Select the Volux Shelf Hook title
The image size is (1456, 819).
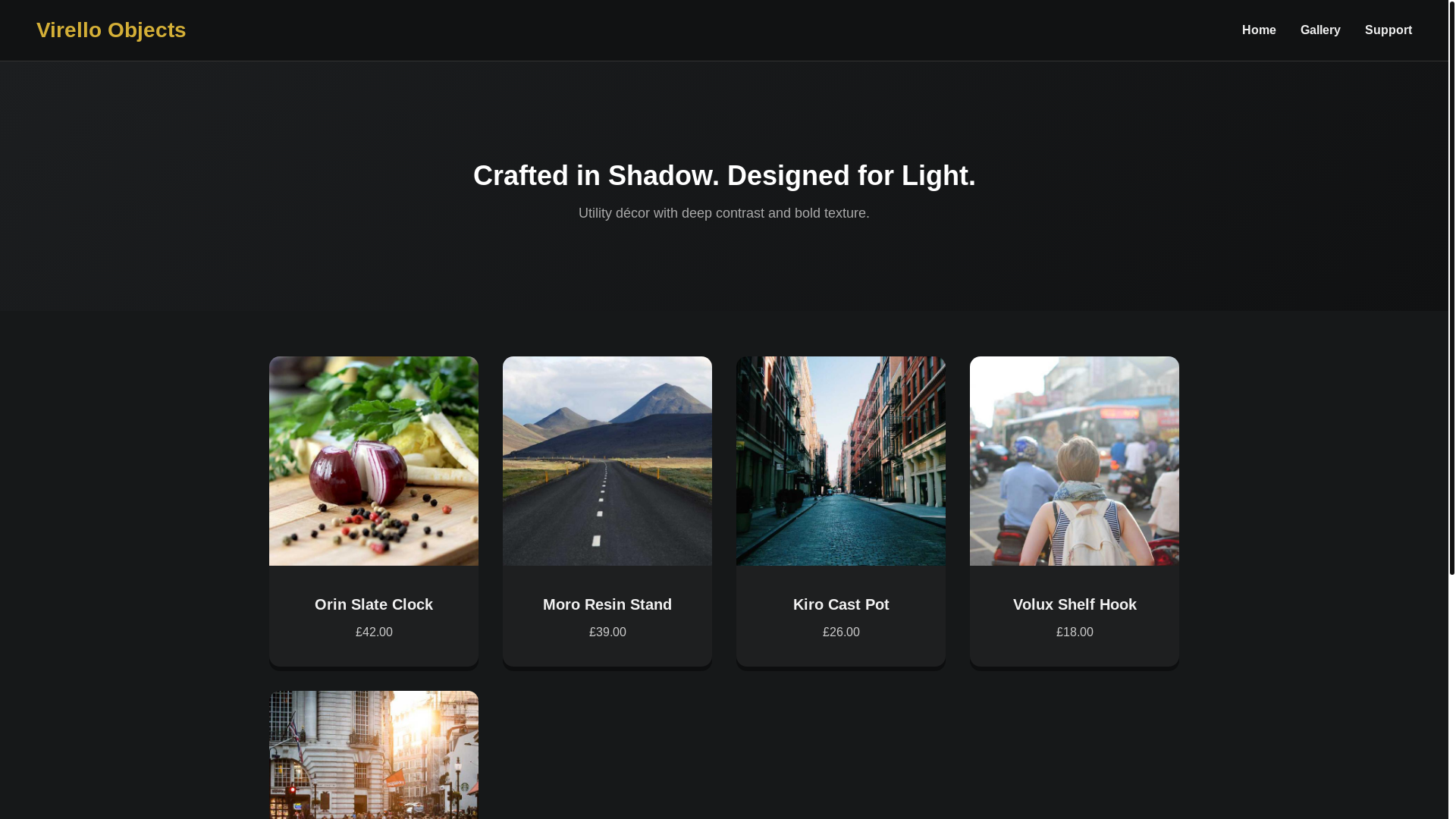(1075, 604)
